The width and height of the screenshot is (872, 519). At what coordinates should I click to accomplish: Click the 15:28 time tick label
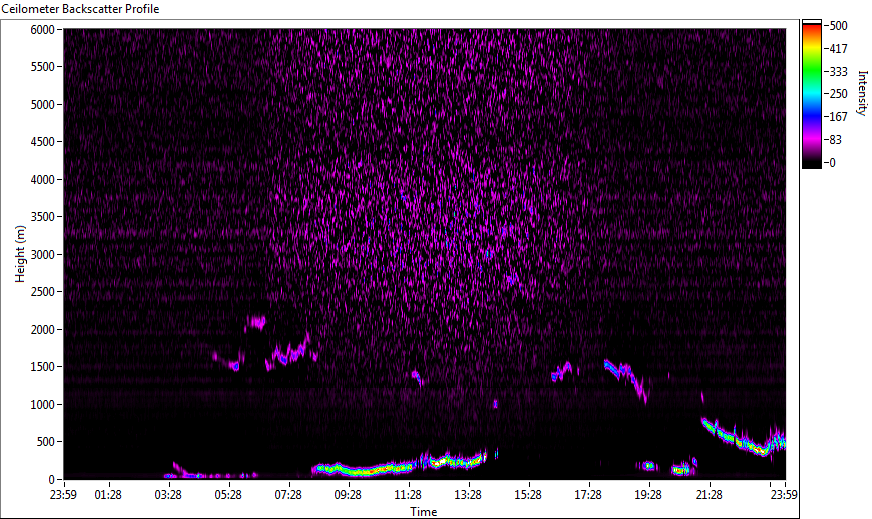(528, 495)
